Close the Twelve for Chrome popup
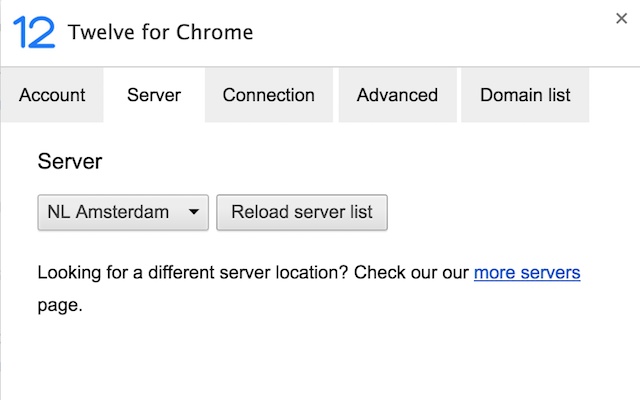Viewport: 640px width, 400px height. click(x=621, y=18)
